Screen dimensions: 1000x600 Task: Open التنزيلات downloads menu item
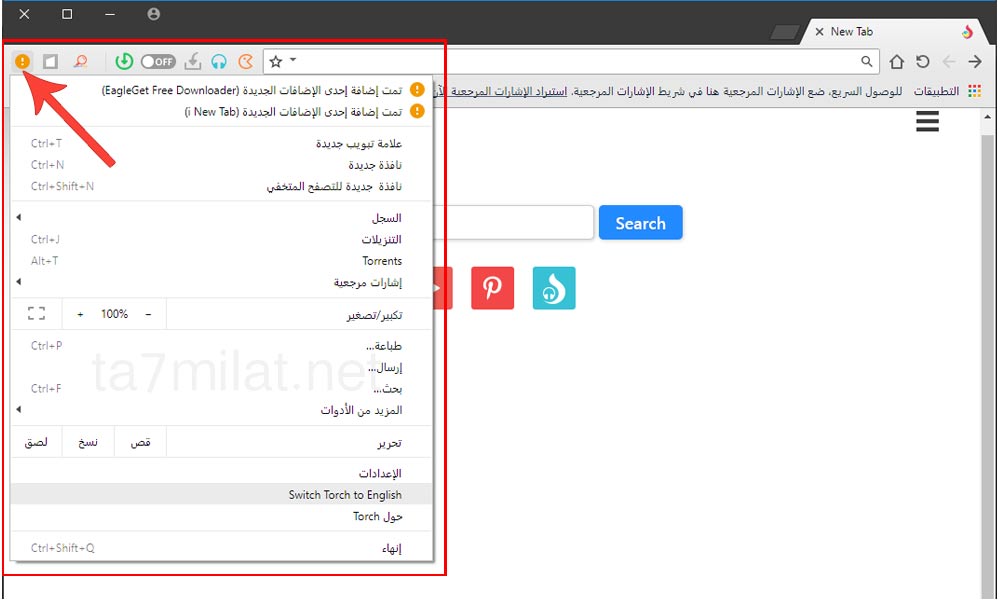point(221,240)
